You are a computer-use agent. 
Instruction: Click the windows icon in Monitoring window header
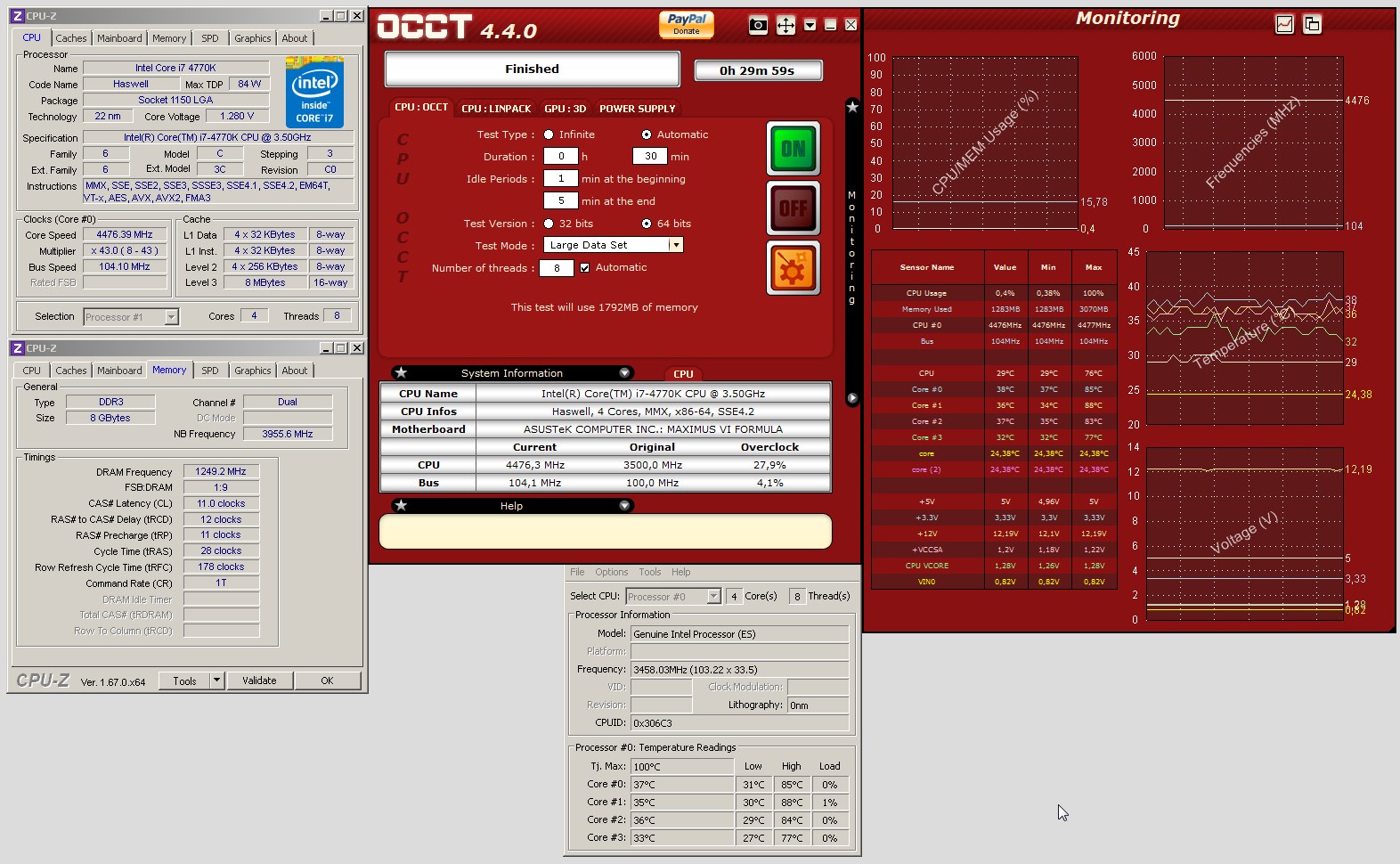tap(1312, 24)
